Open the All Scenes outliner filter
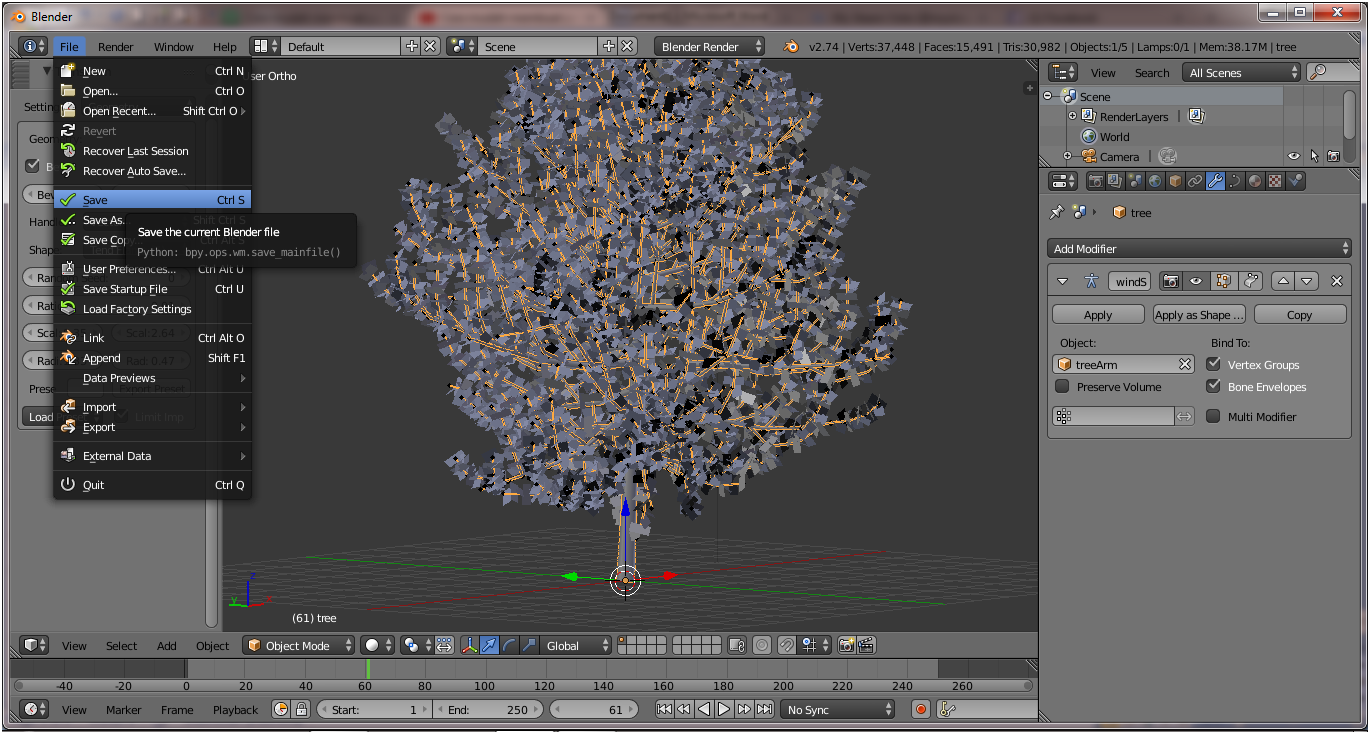The width and height of the screenshot is (1370, 732). [x=1241, y=72]
